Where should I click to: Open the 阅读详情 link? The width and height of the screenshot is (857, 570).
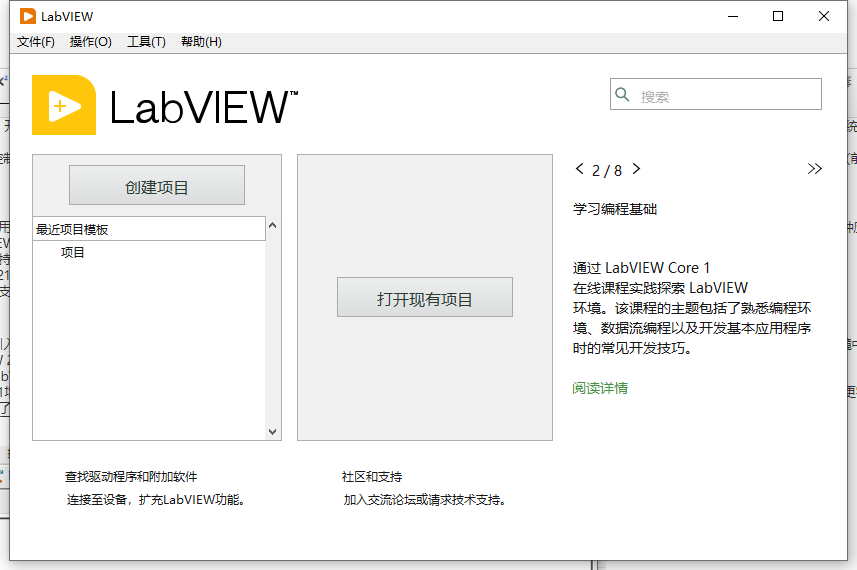point(600,388)
